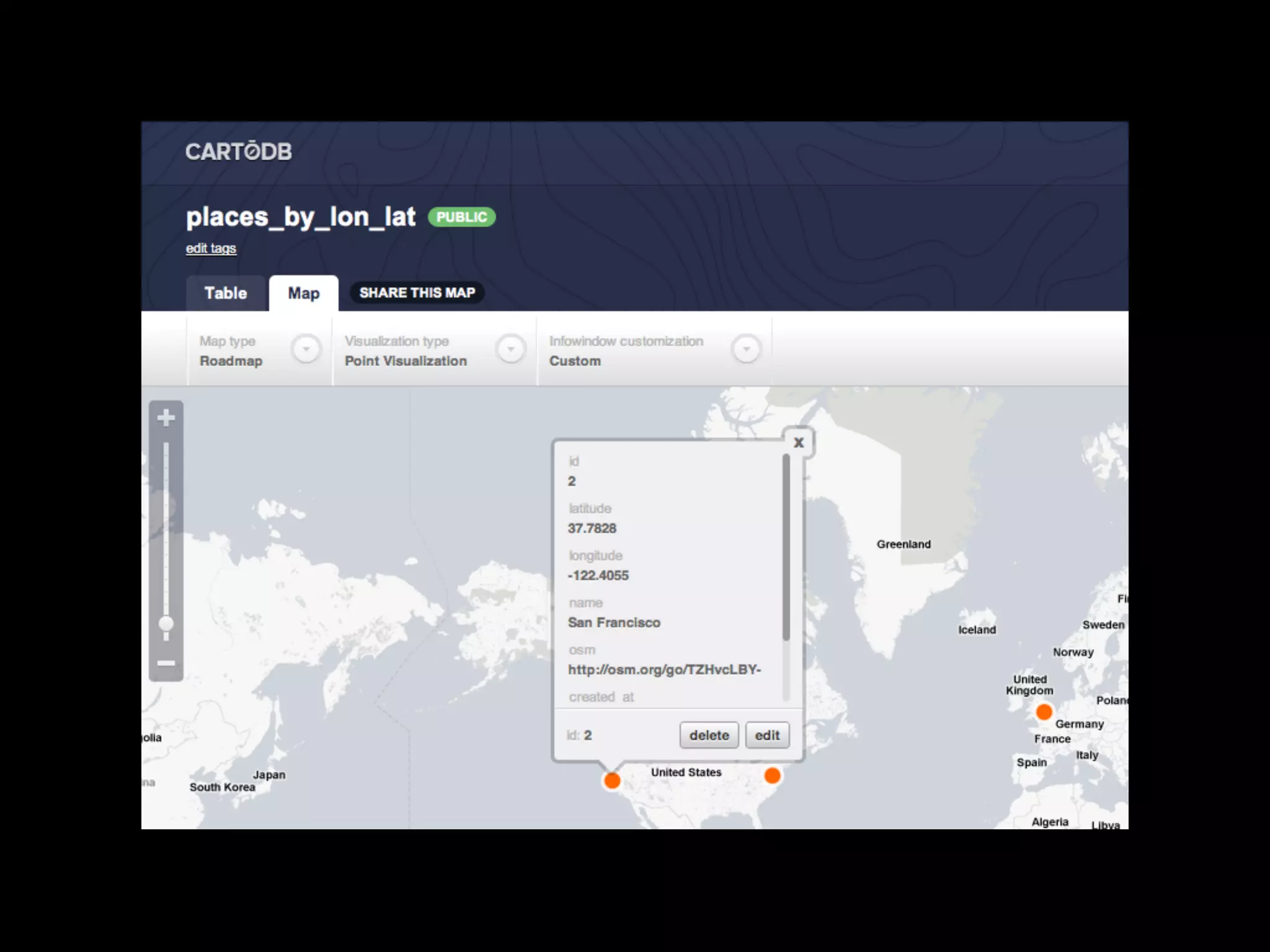Select the Map tab
Viewport: 1270px width, 952px height.
(303, 293)
